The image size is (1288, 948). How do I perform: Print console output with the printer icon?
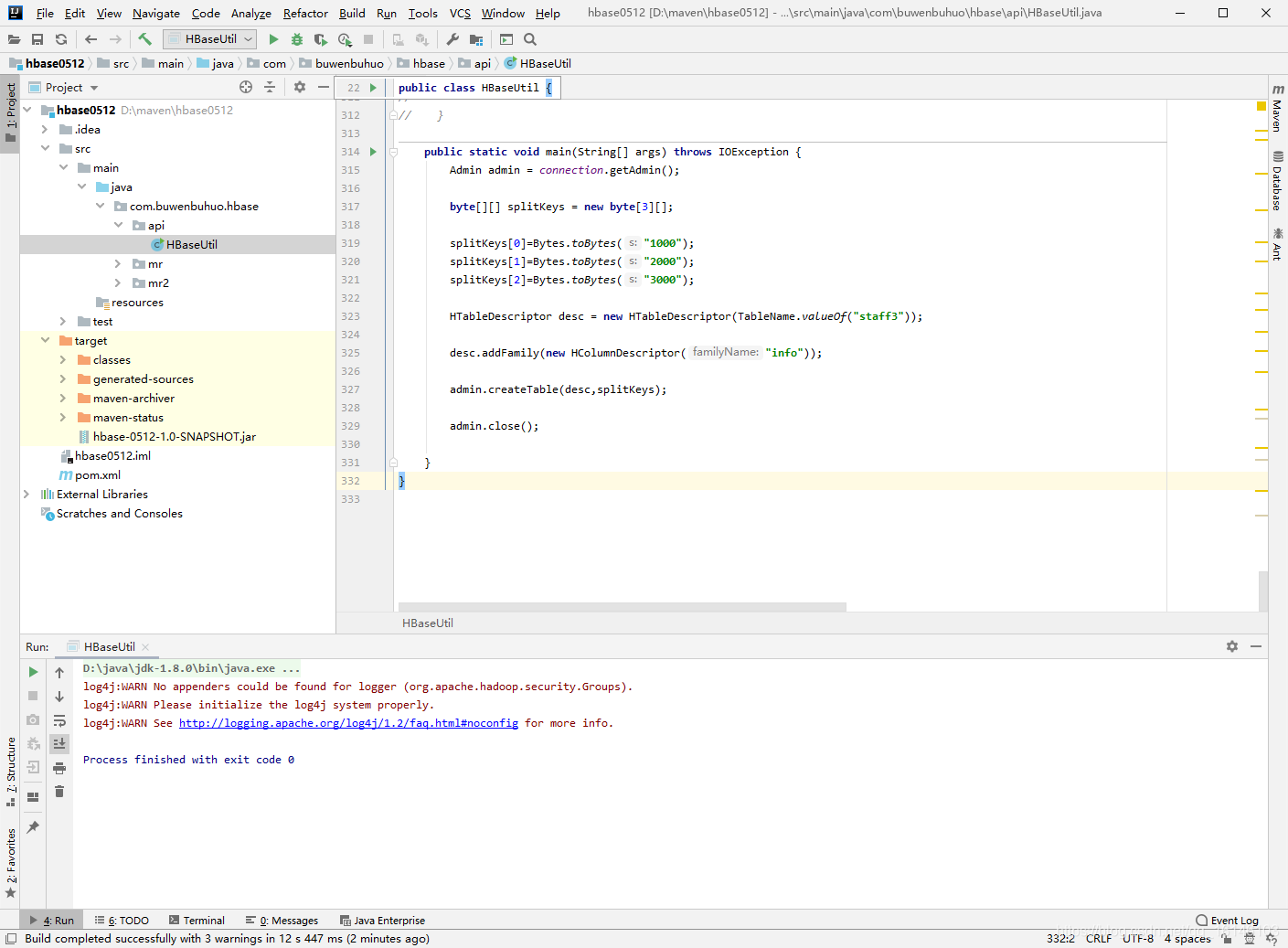[59, 768]
